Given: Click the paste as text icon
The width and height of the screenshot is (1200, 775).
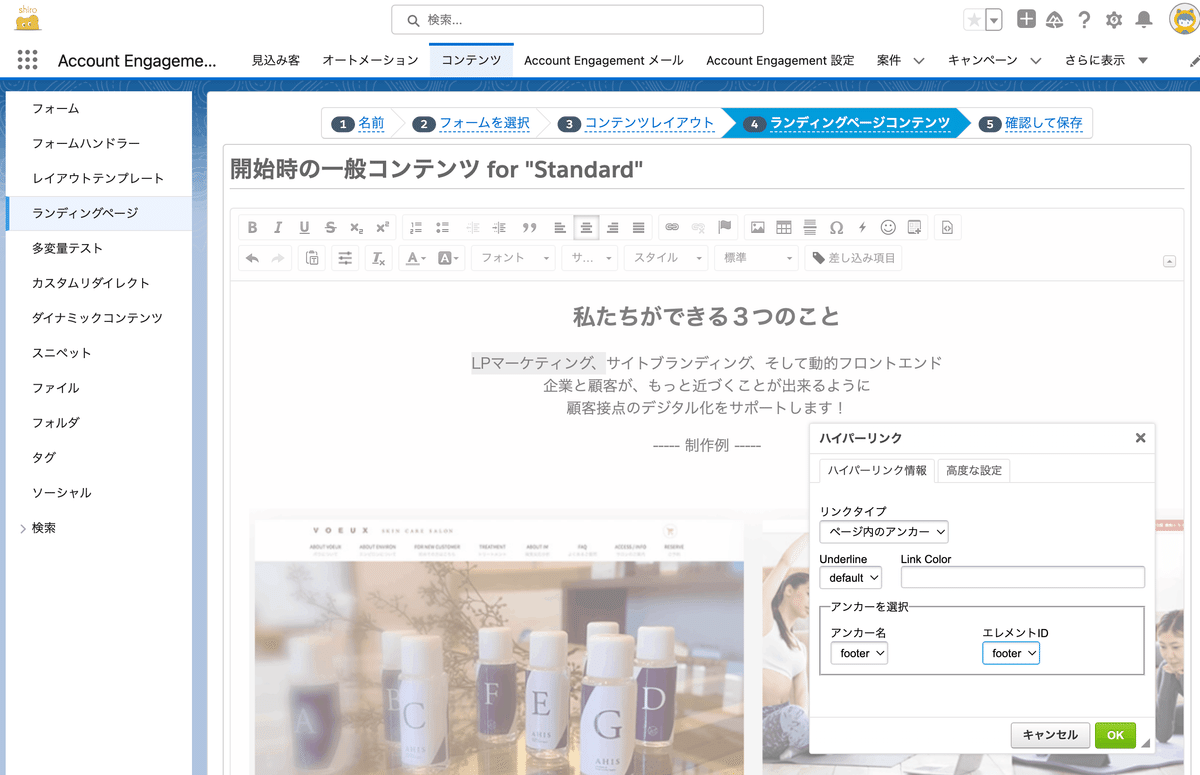Looking at the screenshot, I should click(x=312, y=258).
